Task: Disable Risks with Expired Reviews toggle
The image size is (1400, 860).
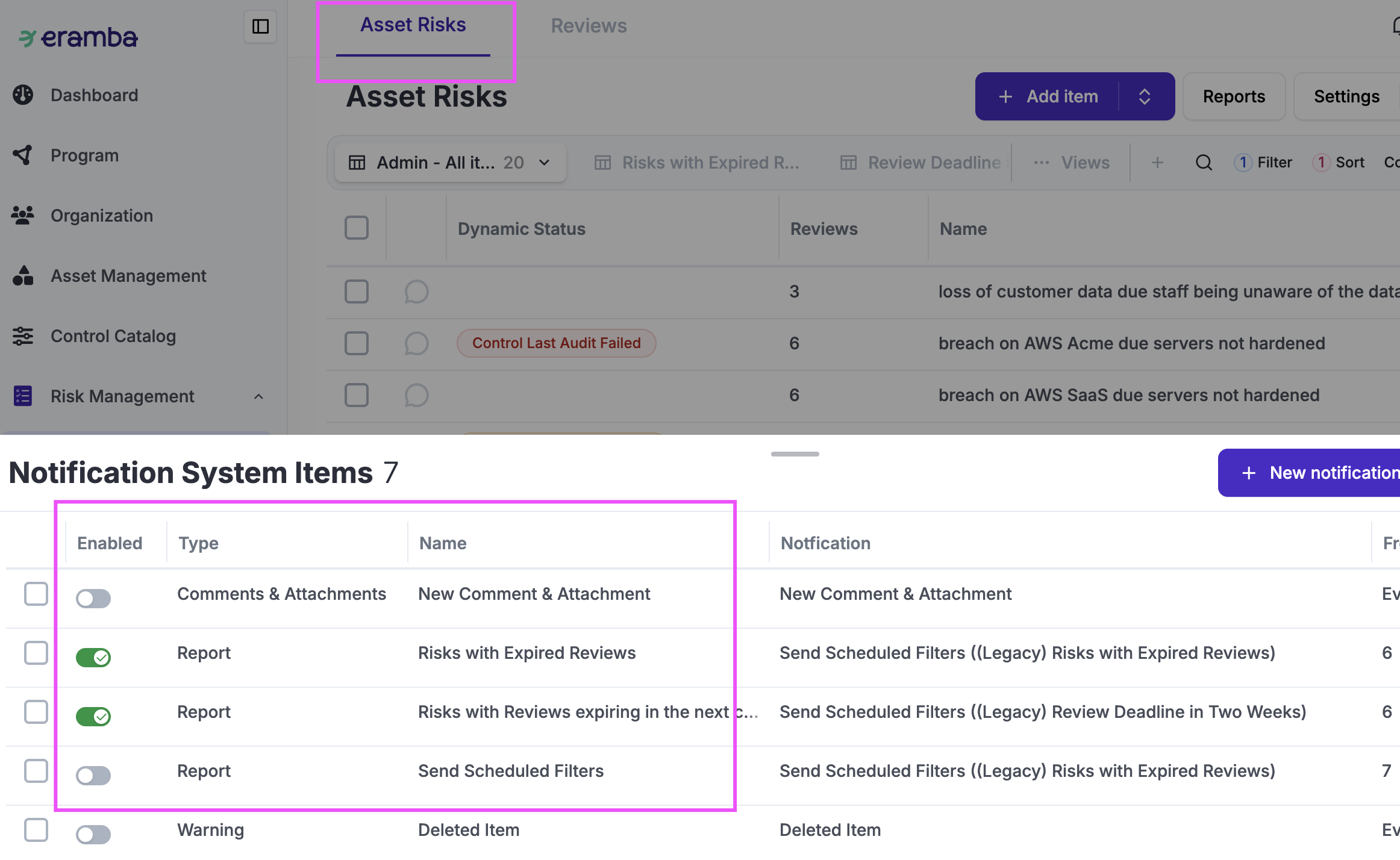Action: (93, 657)
